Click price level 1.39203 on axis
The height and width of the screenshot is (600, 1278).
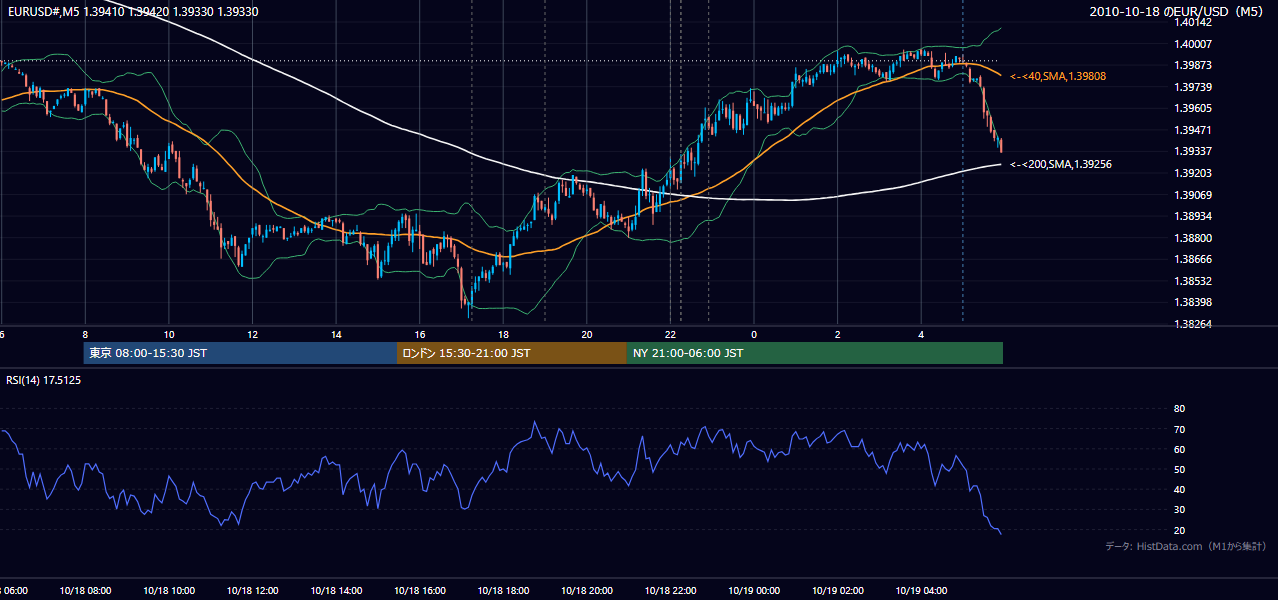pyautogui.click(x=1194, y=173)
